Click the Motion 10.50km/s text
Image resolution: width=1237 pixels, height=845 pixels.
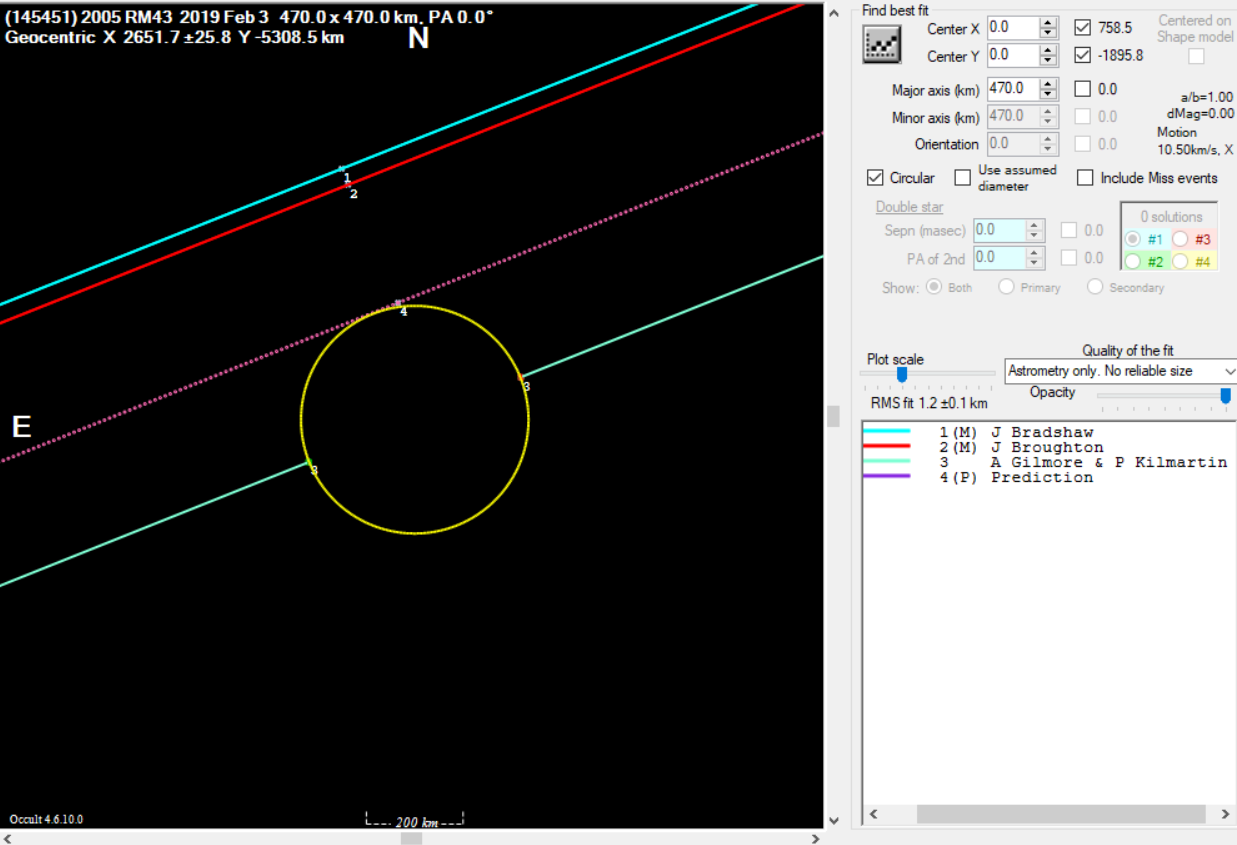pyautogui.click(x=1195, y=141)
